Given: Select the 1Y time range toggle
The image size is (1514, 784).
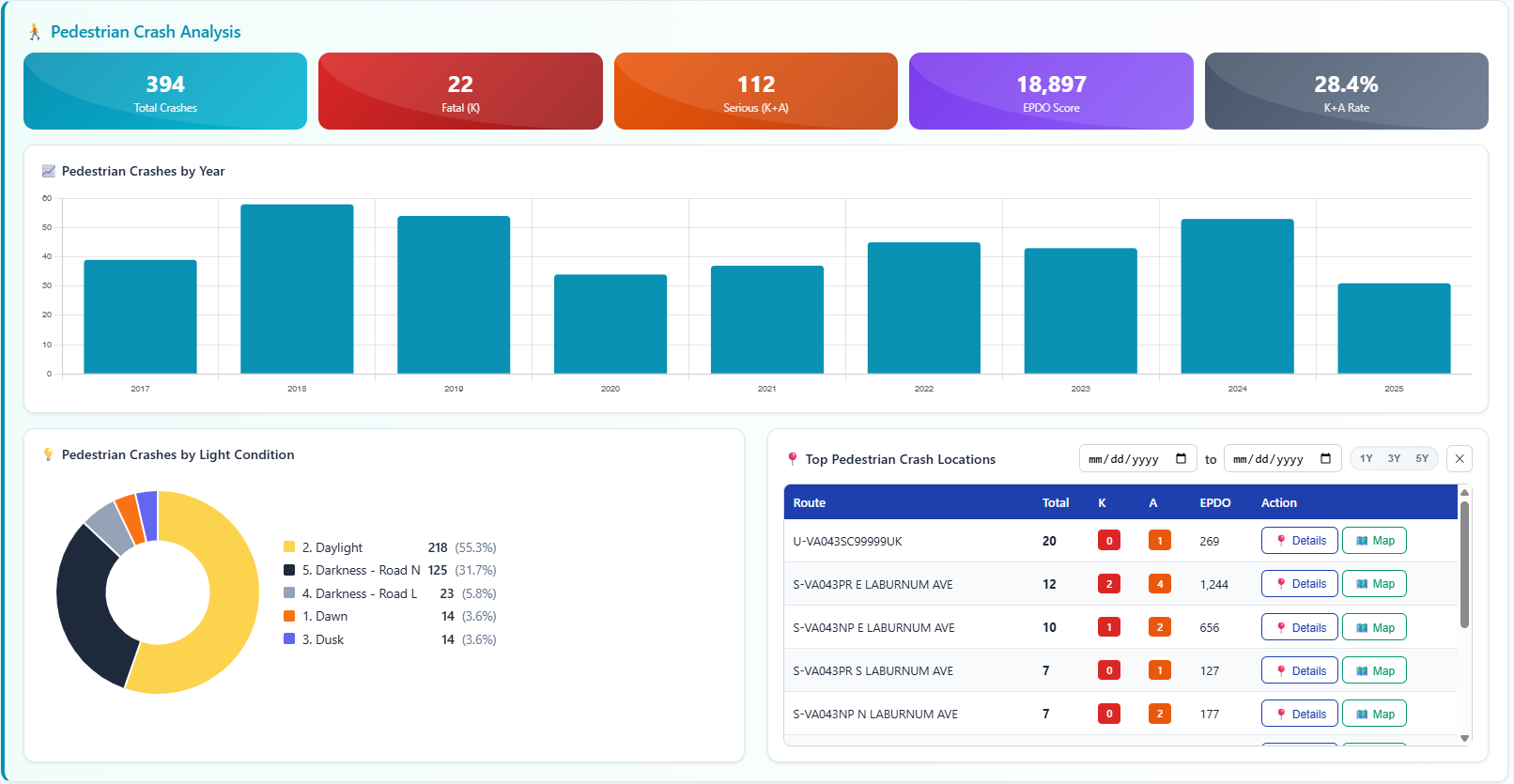Looking at the screenshot, I should coord(1366,459).
